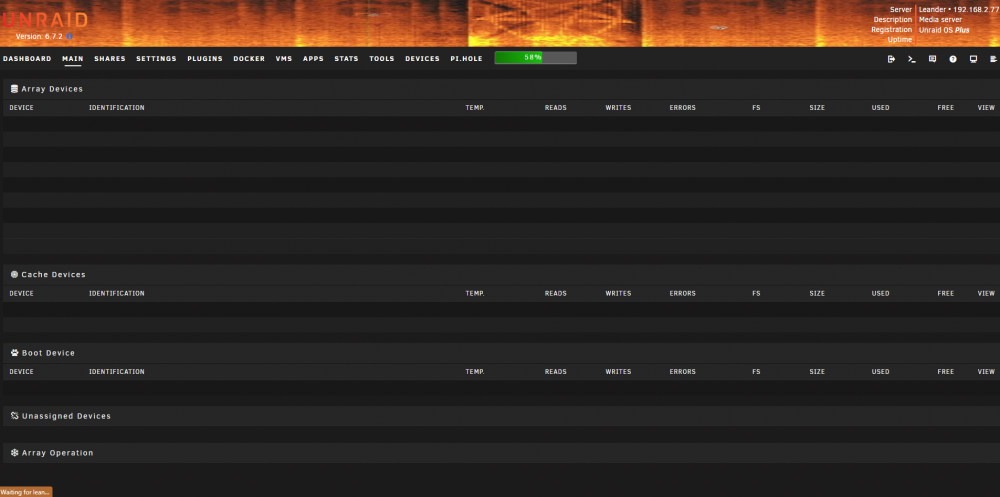This screenshot has height=497, width=1000.
Task: Select the Main tab
Action: pyautogui.click(x=73, y=59)
